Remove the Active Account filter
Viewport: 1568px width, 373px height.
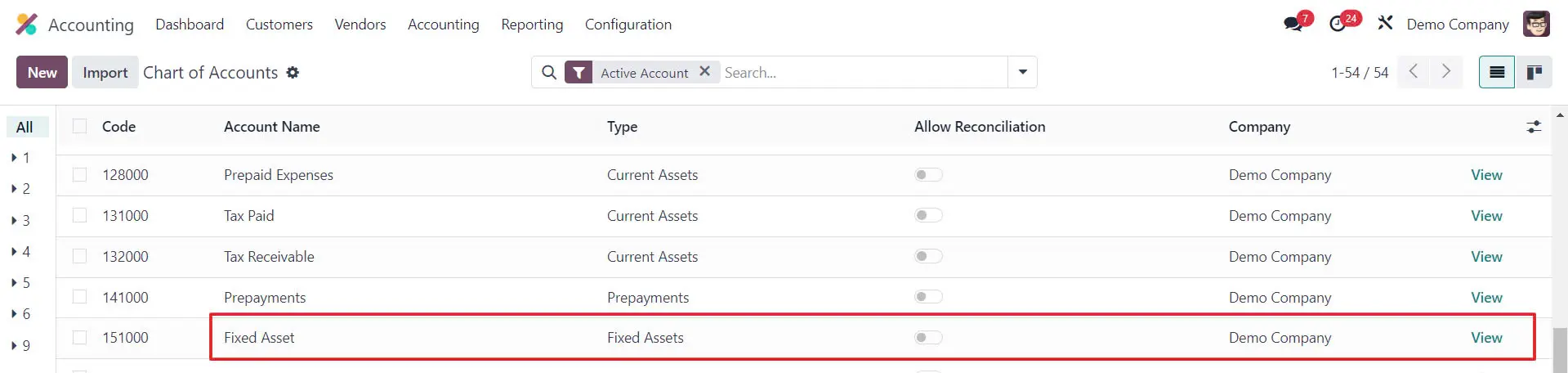(x=704, y=72)
